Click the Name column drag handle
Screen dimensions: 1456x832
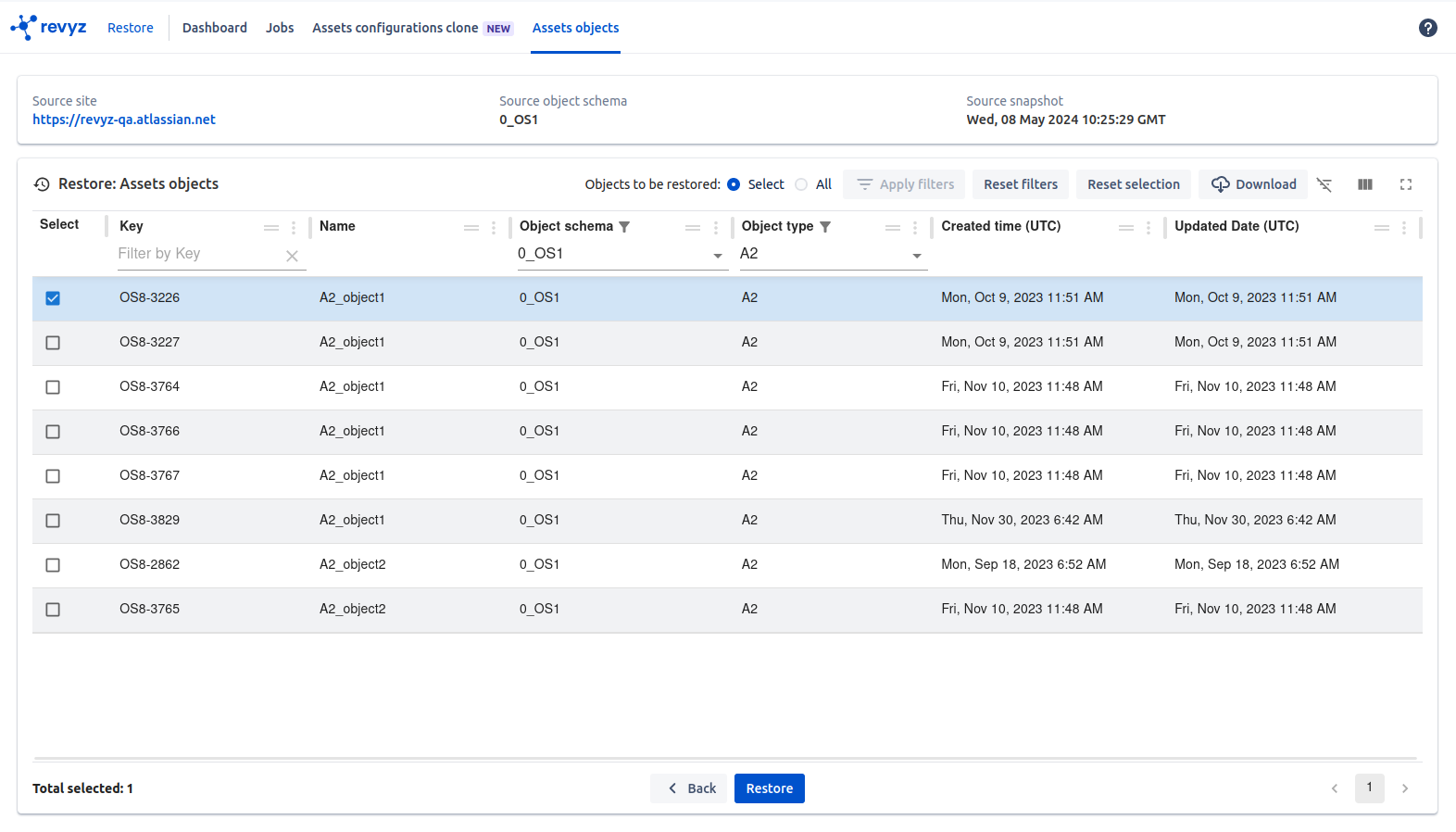click(x=471, y=228)
